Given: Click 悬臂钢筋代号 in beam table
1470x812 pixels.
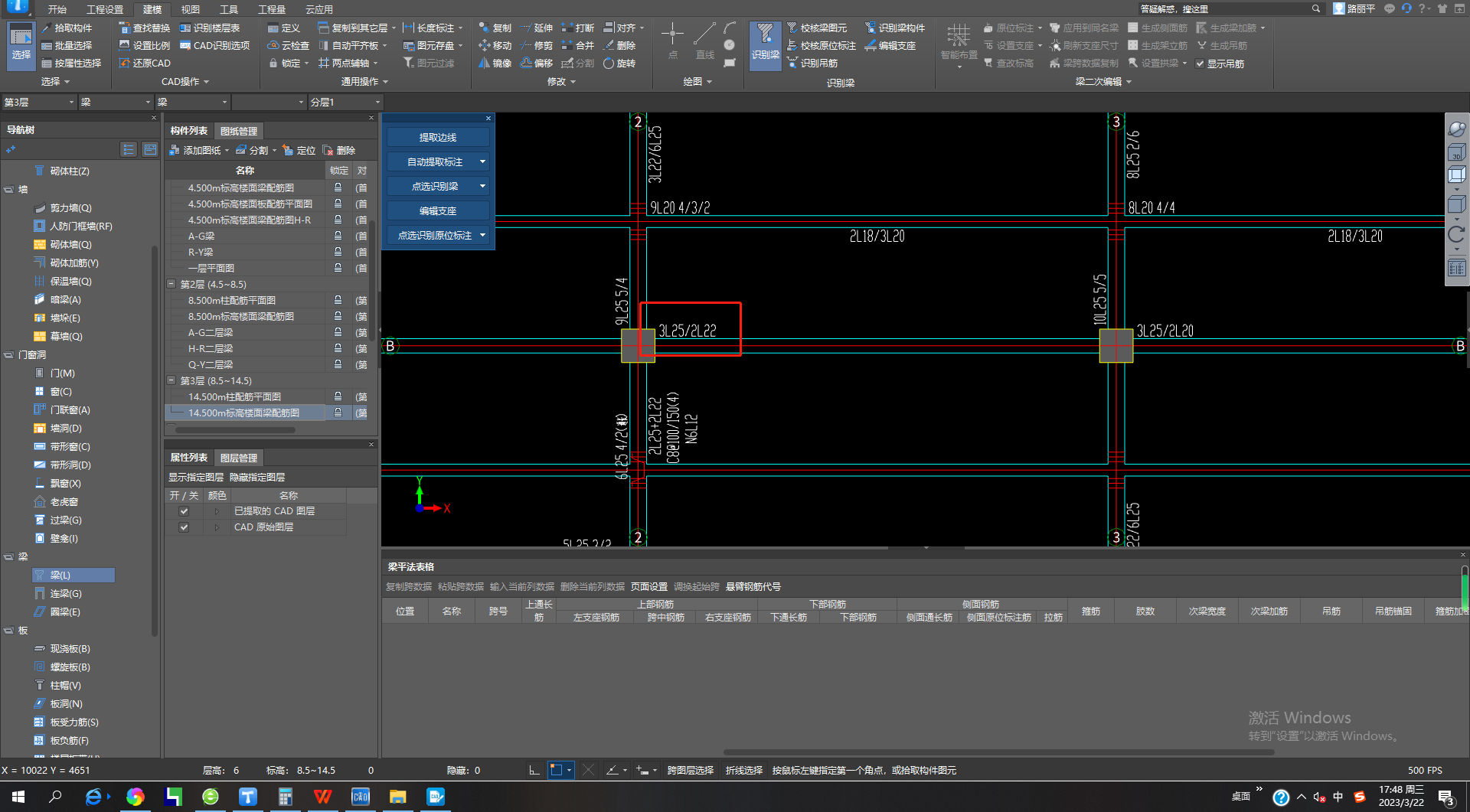Looking at the screenshot, I should coord(753,587).
